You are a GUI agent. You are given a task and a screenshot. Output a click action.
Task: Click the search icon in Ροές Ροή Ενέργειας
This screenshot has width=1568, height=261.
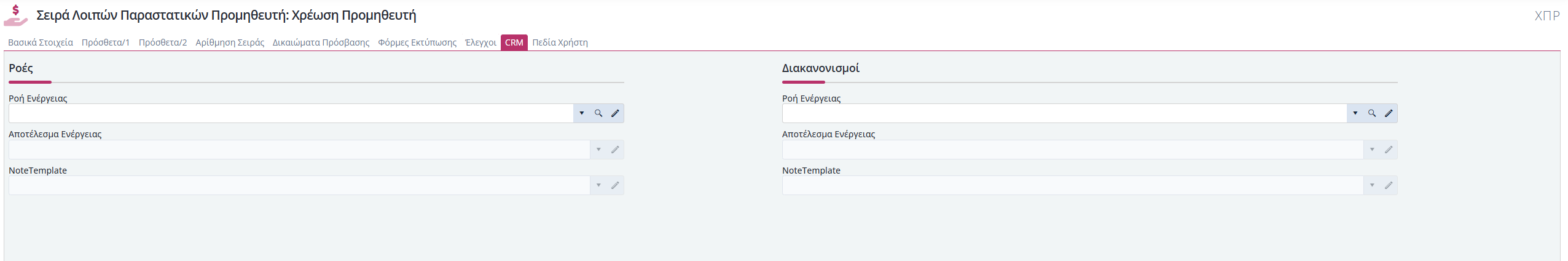[598, 113]
